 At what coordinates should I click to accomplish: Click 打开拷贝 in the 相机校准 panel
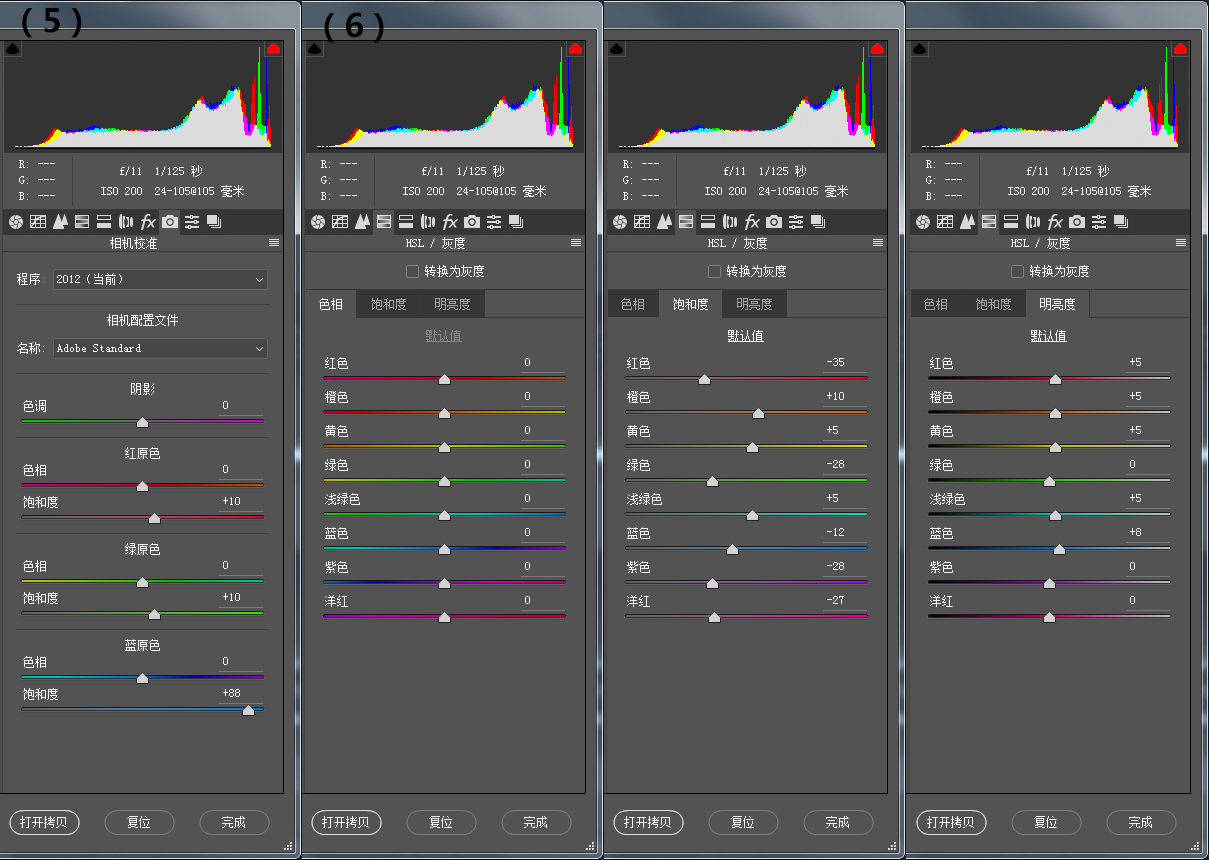click(x=44, y=822)
